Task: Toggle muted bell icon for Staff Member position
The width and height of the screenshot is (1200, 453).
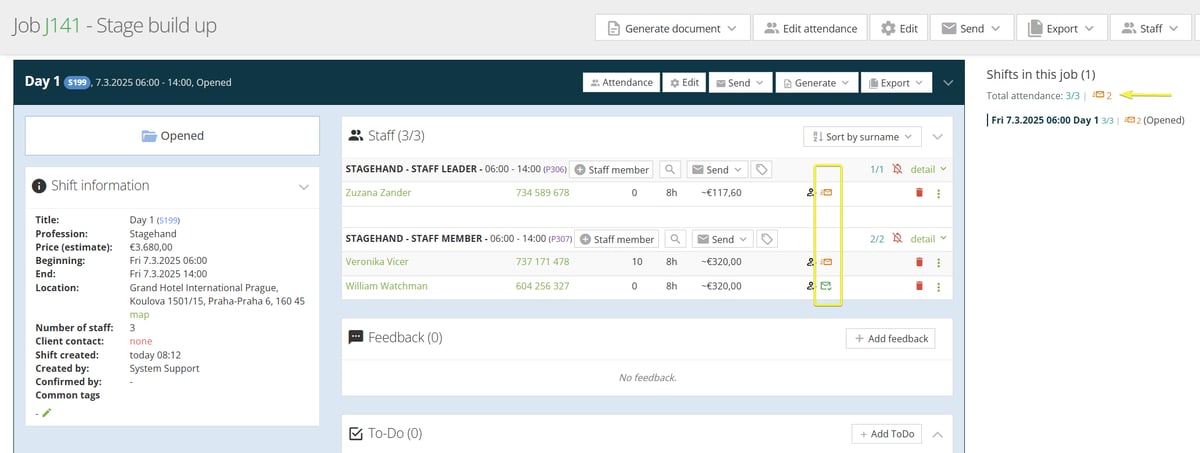Action: point(898,239)
